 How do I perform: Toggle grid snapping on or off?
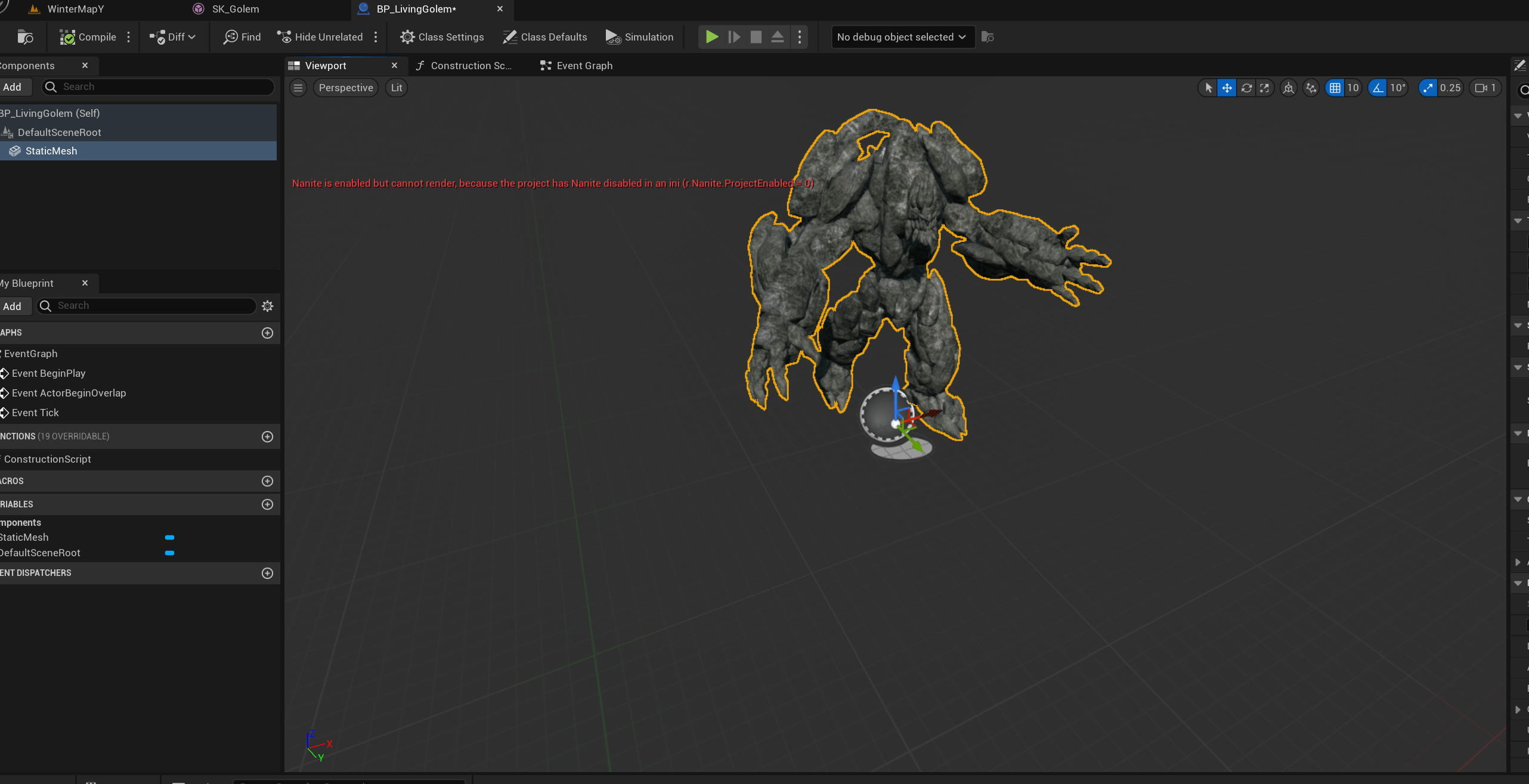click(1335, 88)
